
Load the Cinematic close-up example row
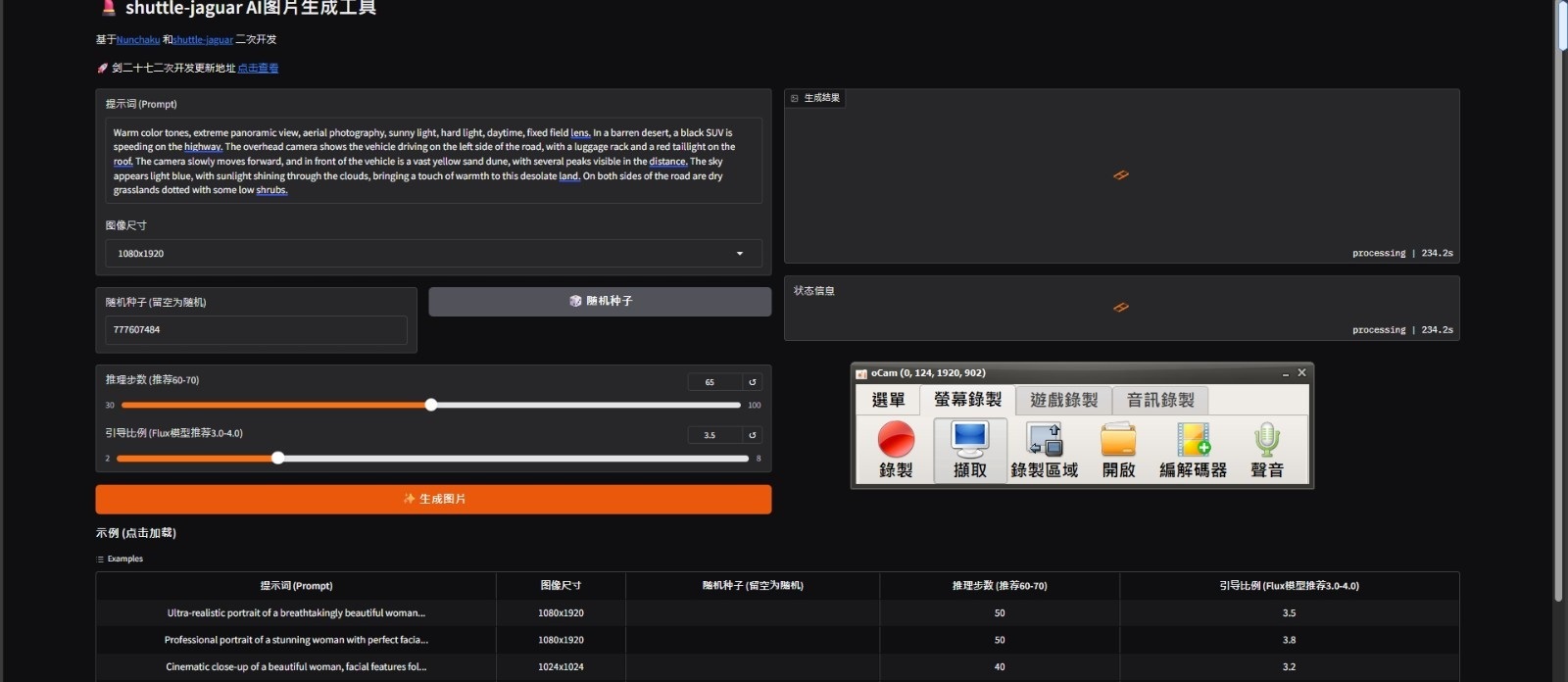click(x=296, y=667)
